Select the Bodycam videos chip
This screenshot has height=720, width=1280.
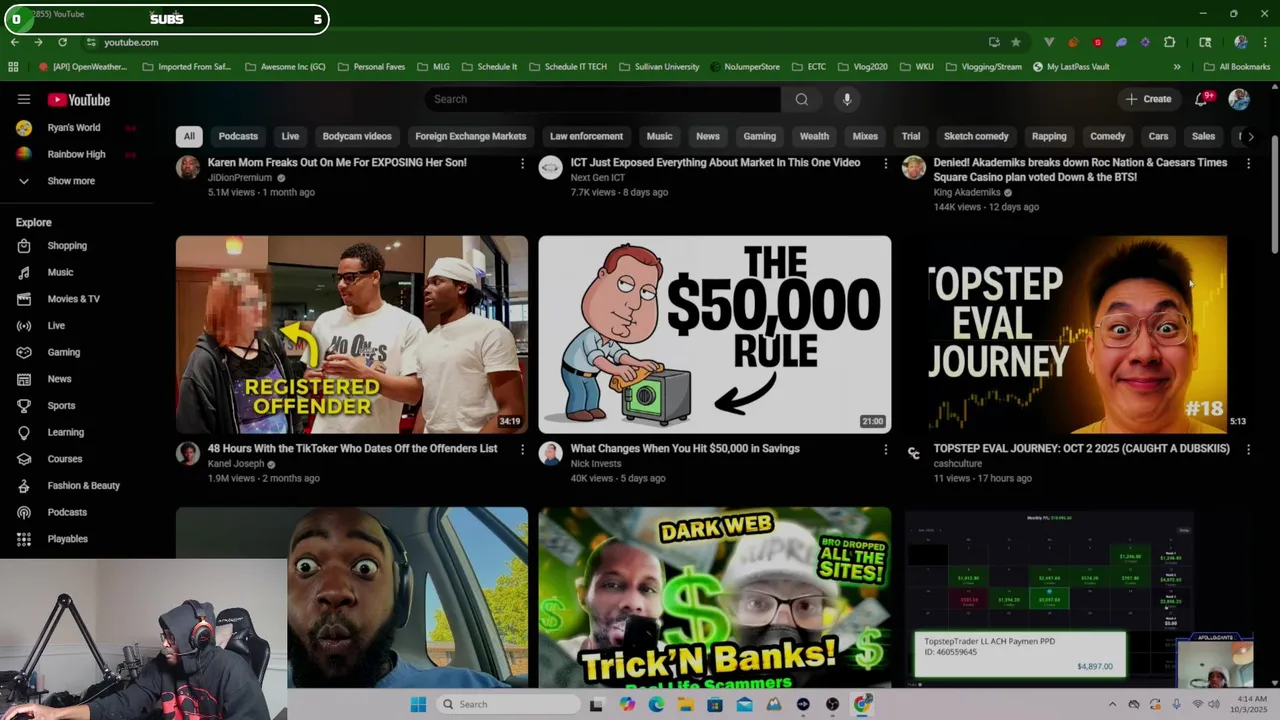(x=357, y=136)
